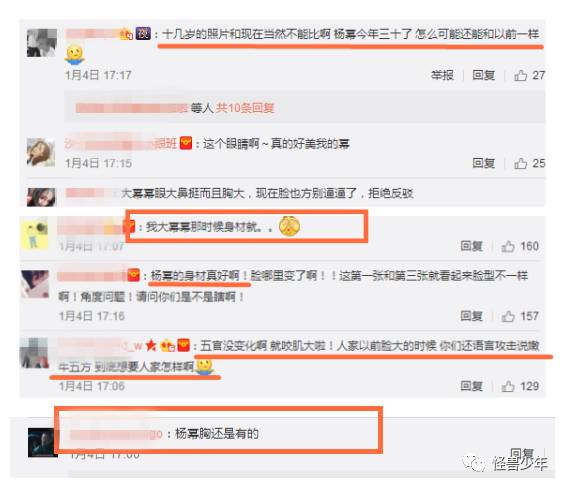The image size is (565, 488).
Task: Click thumbs-up next to 157
Action: pyautogui.click(x=508, y=316)
